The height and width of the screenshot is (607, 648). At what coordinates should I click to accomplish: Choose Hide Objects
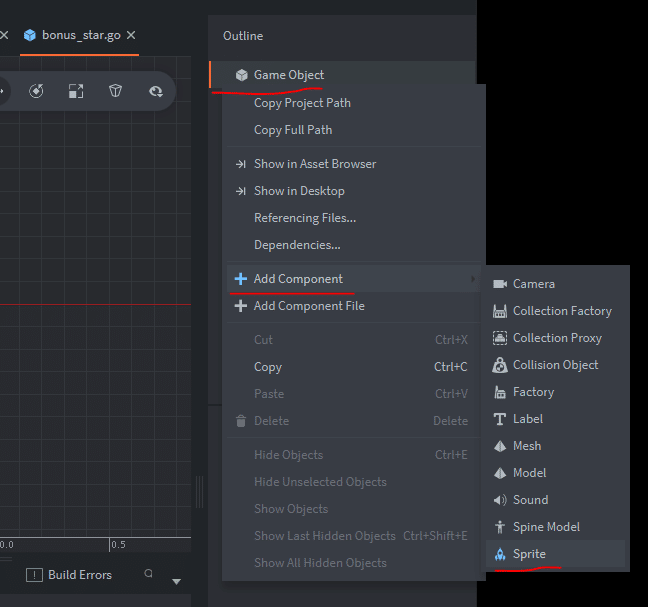354,455
